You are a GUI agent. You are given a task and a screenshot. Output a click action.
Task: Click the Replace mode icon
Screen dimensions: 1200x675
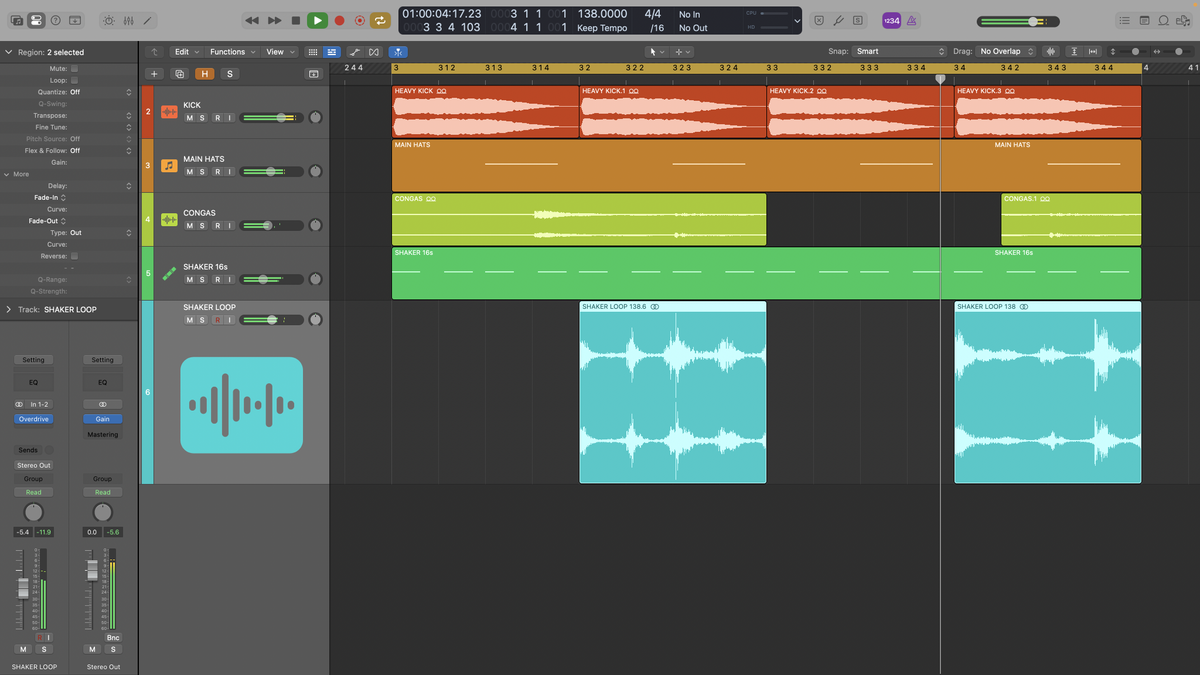pyautogui.click(x=819, y=20)
